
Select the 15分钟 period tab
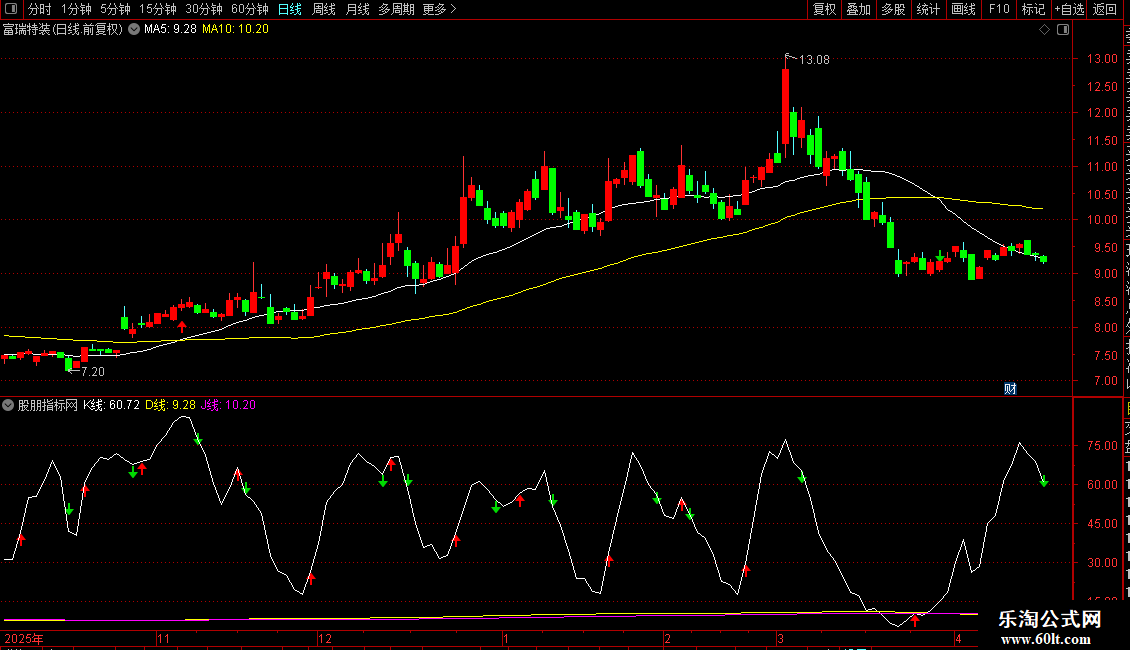pyautogui.click(x=157, y=9)
